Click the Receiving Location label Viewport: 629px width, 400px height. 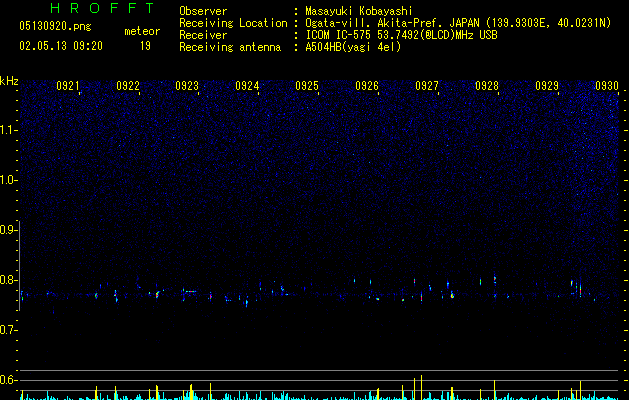click(x=233, y=23)
